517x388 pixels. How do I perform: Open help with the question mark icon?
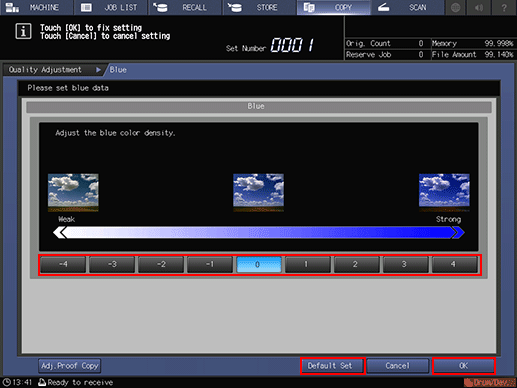pos(504,7)
